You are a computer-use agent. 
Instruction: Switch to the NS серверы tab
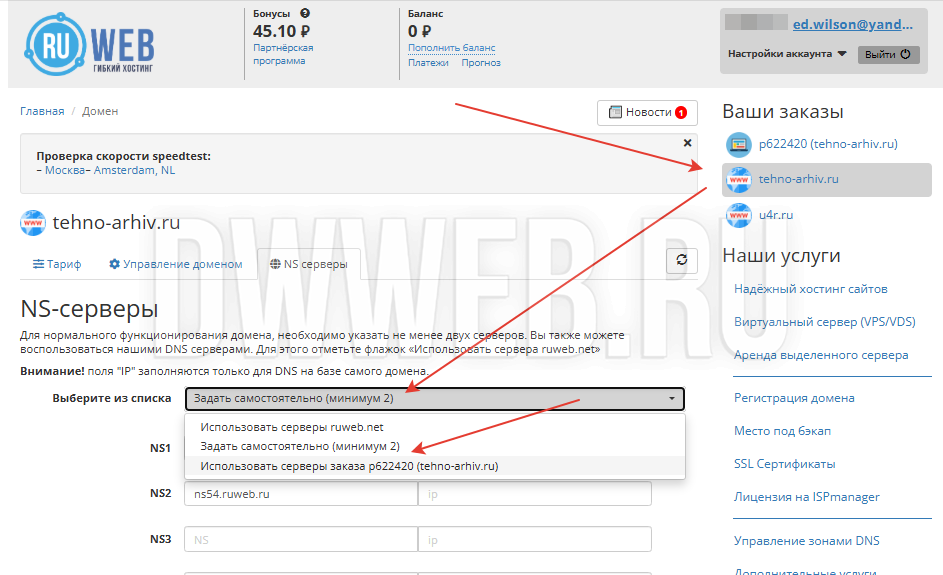point(309,264)
